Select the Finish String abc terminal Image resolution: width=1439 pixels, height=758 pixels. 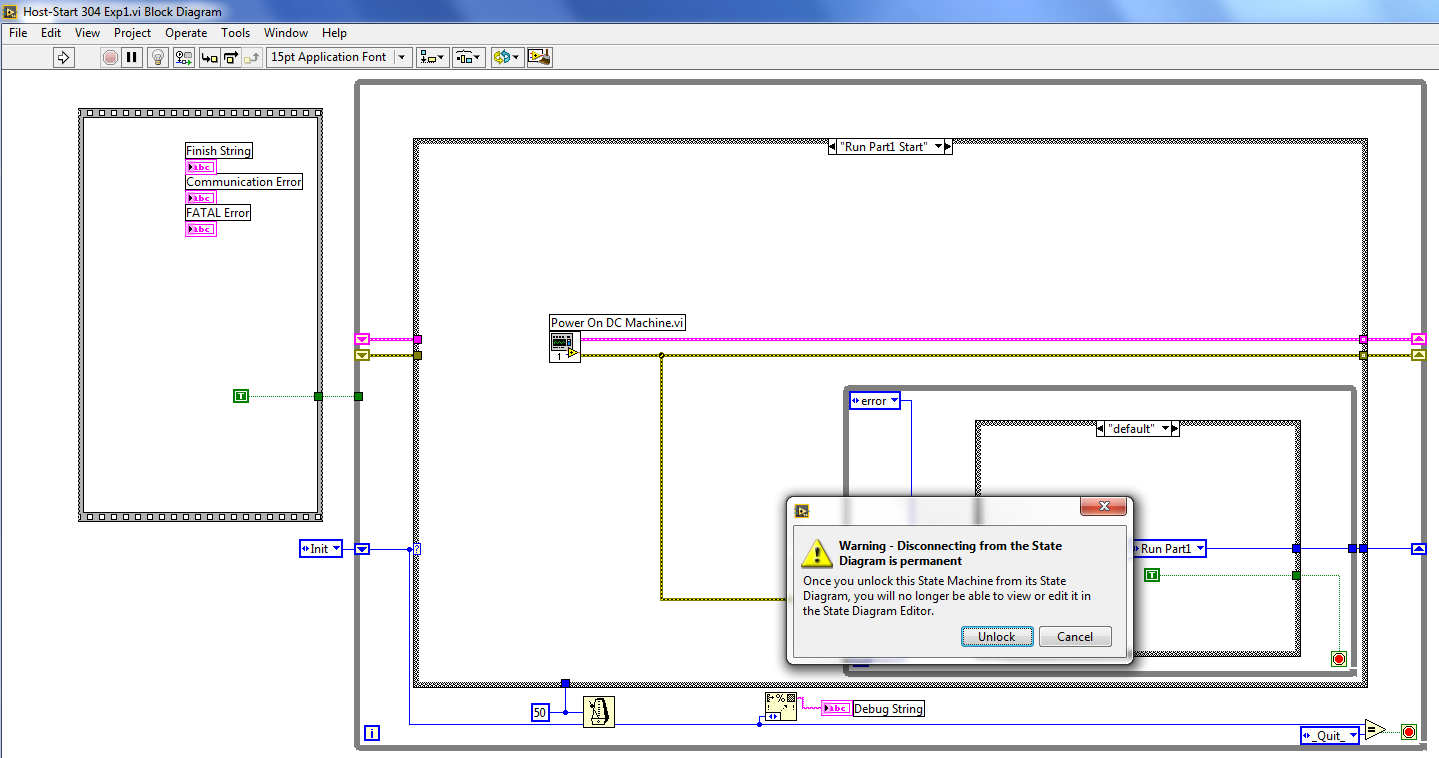(x=201, y=167)
